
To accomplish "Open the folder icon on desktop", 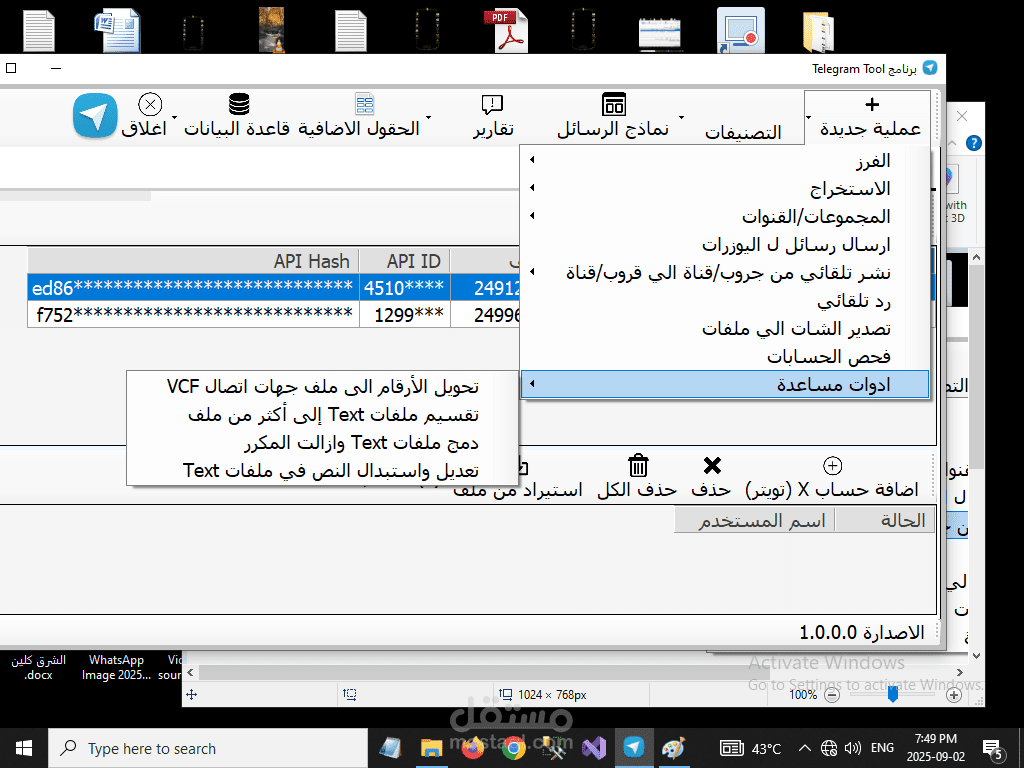I will click(x=818, y=31).
